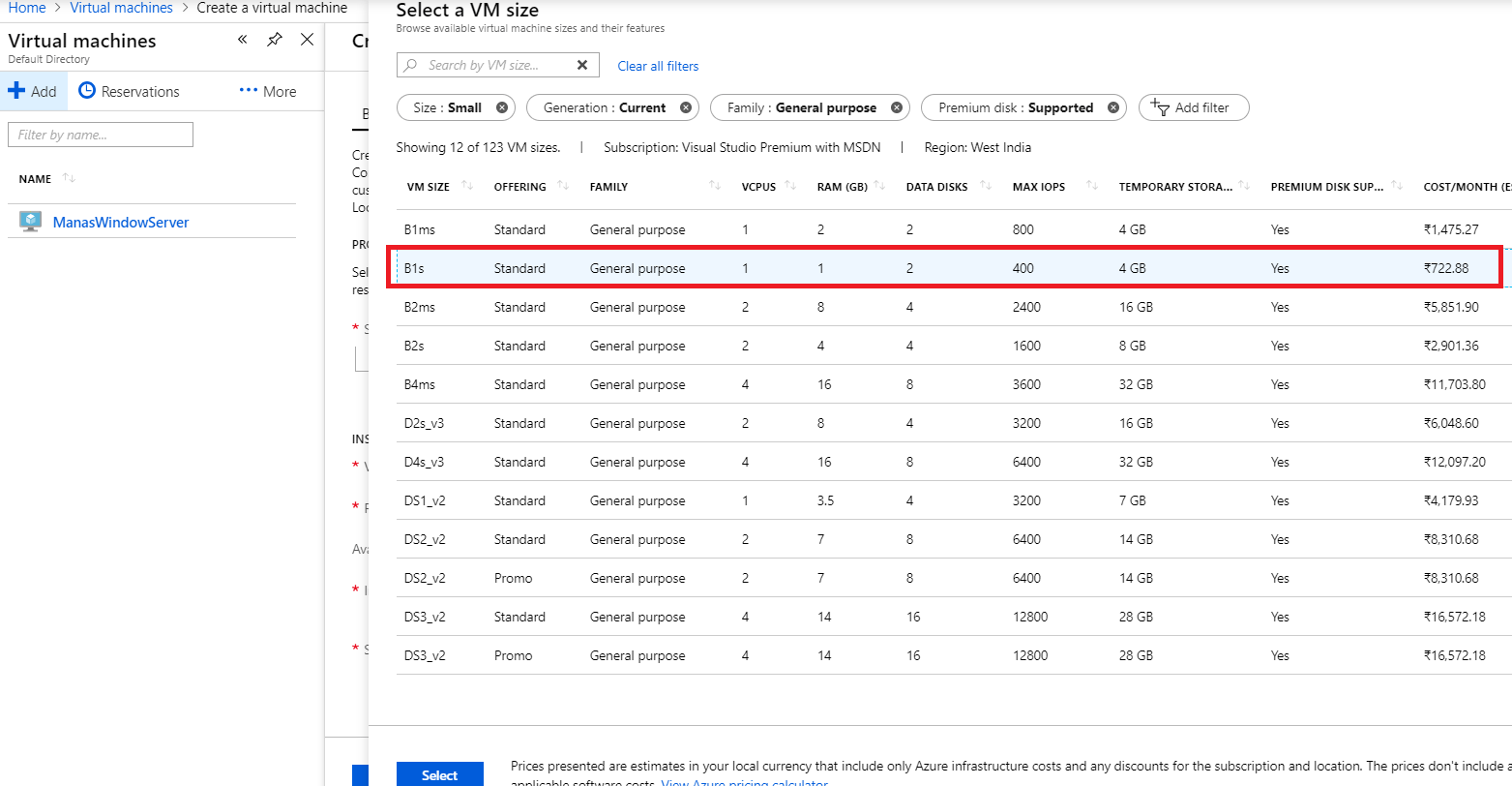The height and width of the screenshot is (786, 1512).
Task: Clear the VM size search box
Action: [x=581, y=64]
